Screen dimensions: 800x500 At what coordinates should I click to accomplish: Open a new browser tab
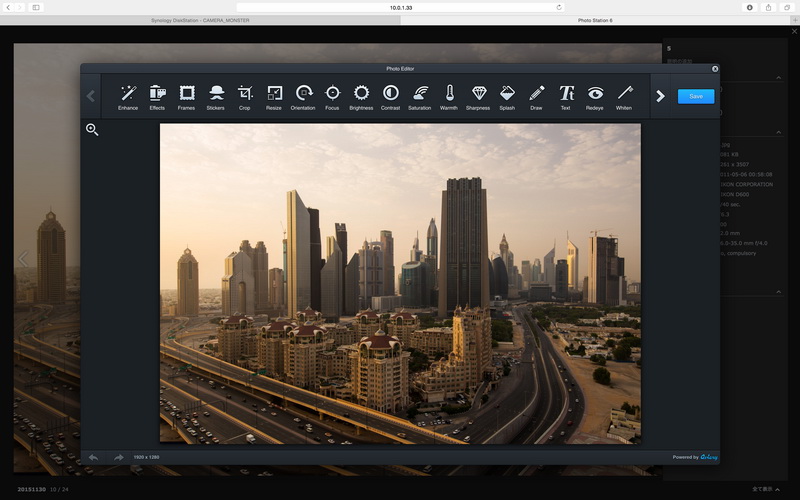click(795, 20)
